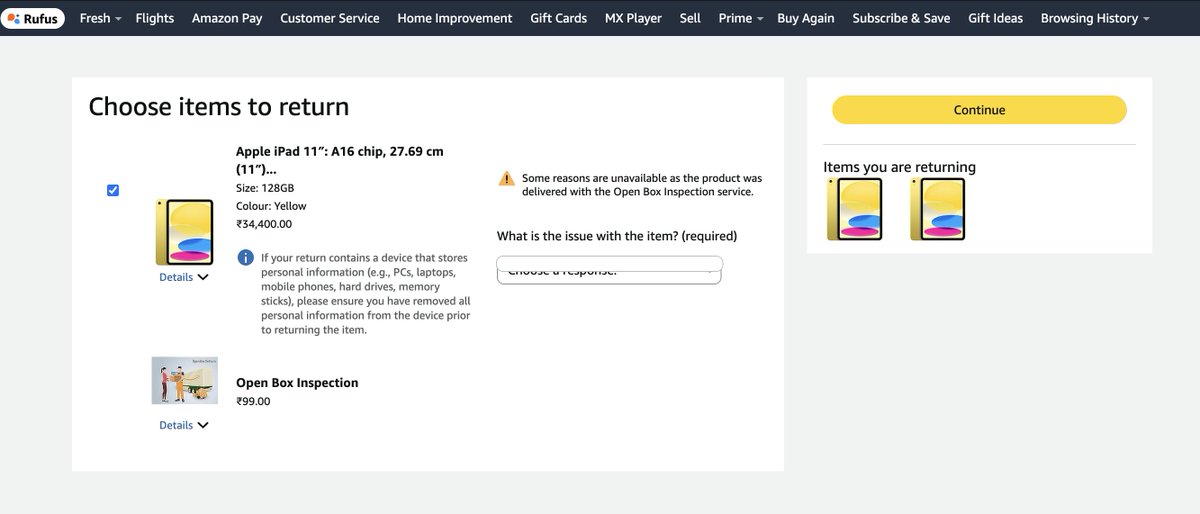Open MX Player
The image size is (1200, 514).
(x=633, y=18)
